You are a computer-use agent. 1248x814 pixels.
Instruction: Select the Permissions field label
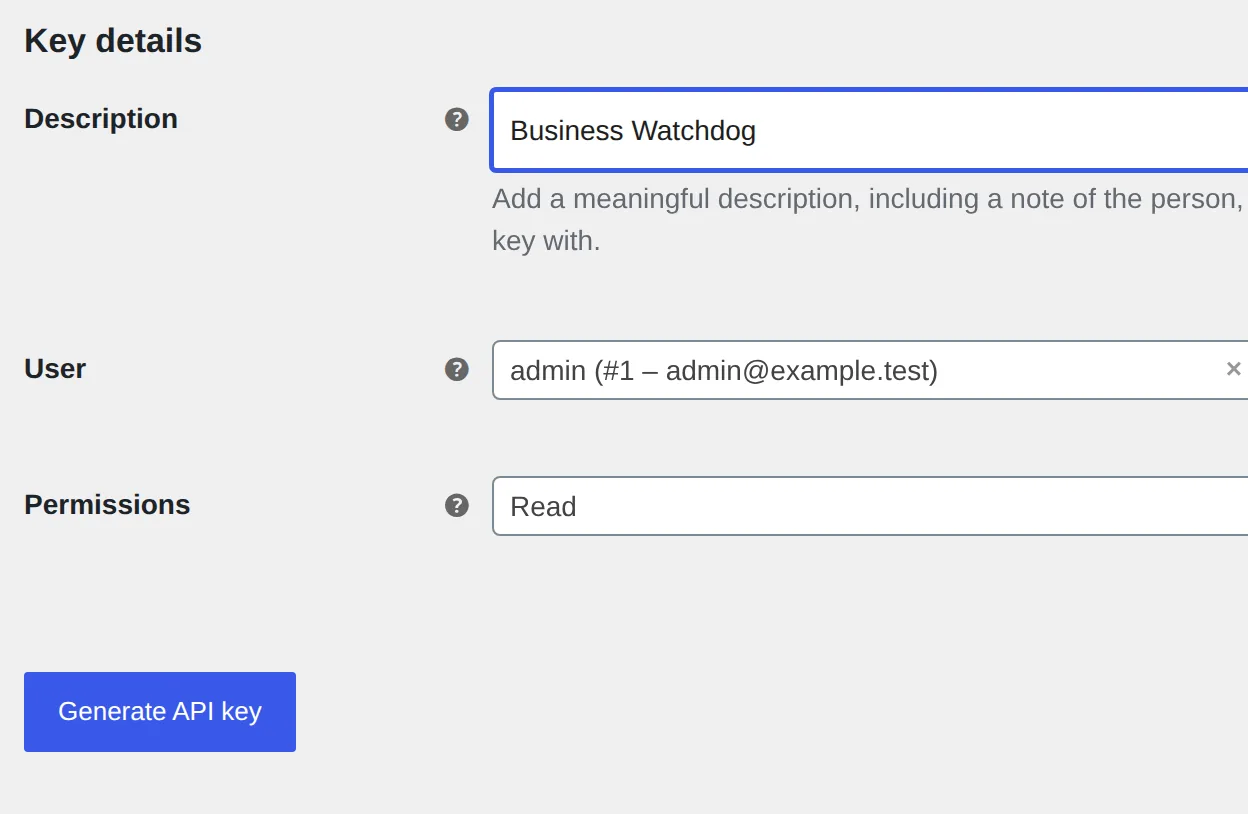(x=107, y=505)
